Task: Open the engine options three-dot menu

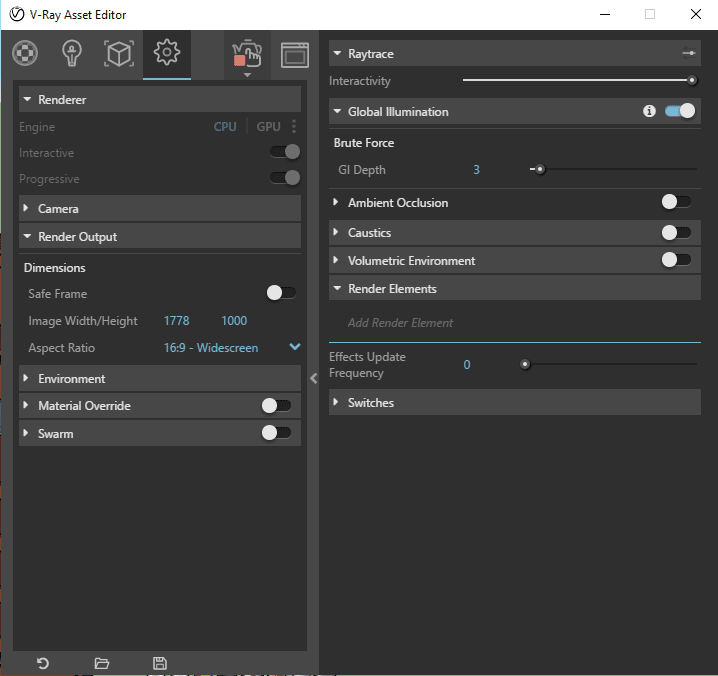Action: click(x=294, y=126)
